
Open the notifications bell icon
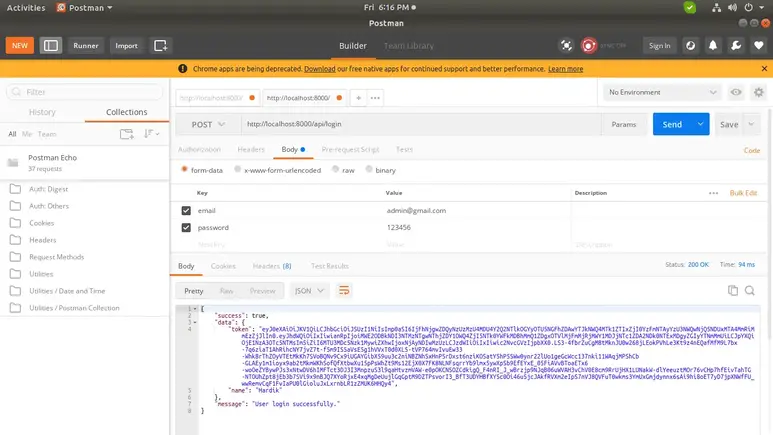coord(713,45)
